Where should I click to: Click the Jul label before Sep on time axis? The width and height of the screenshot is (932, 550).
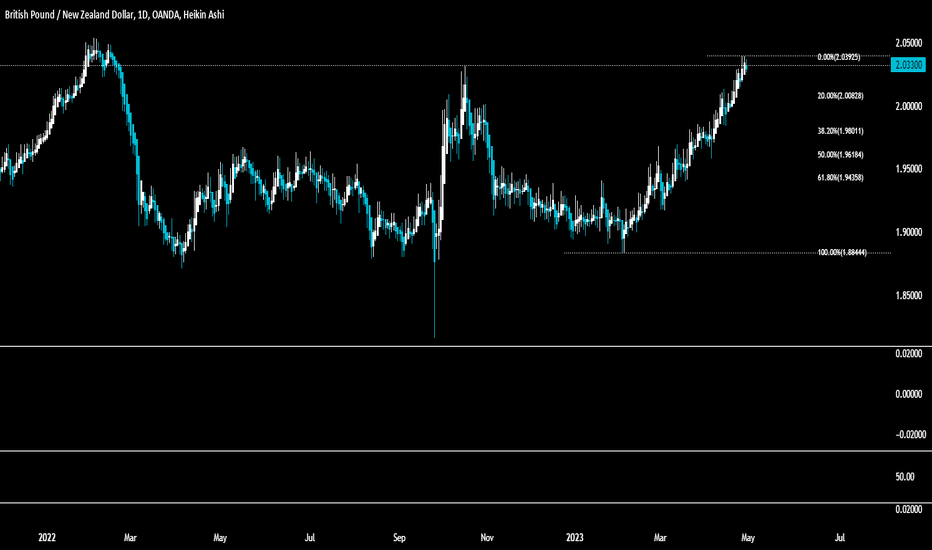pyautogui.click(x=310, y=538)
